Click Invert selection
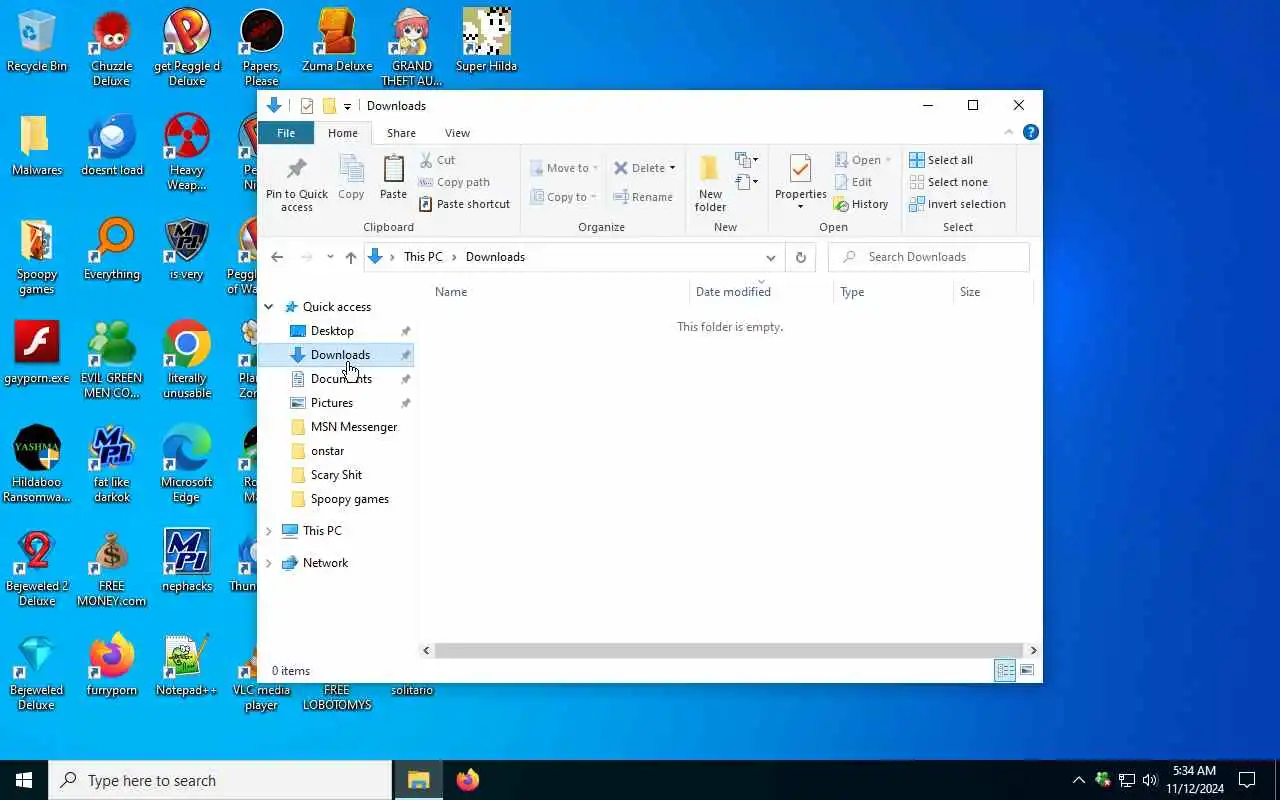The width and height of the screenshot is (1280, 800). [957, 204]
